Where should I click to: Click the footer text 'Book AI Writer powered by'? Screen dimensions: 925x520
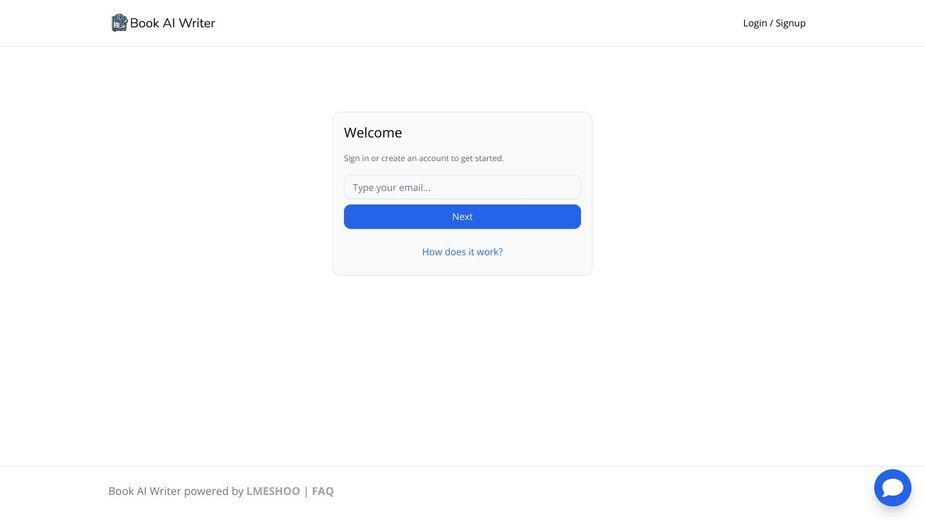pos(176,491)
